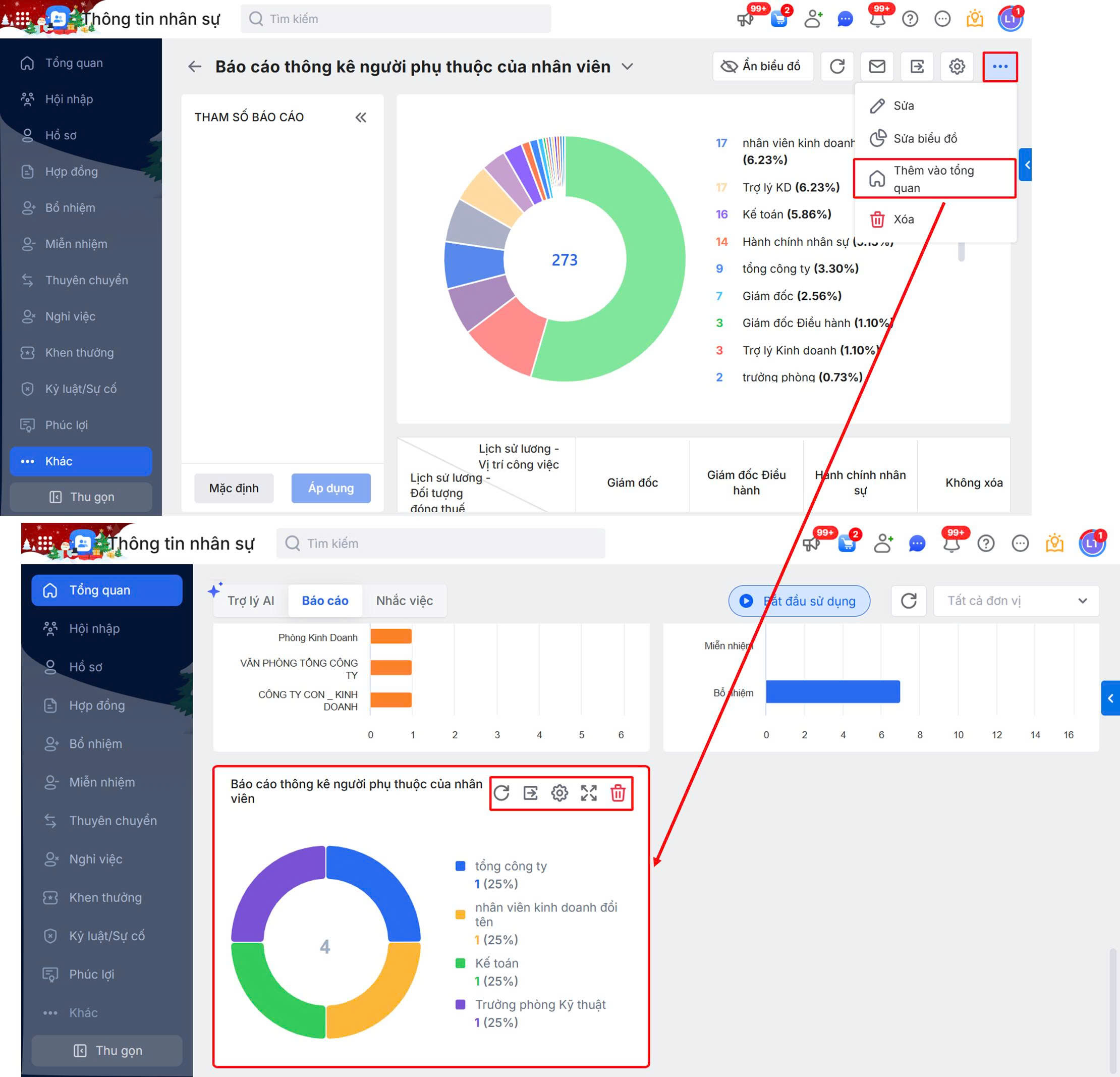This screenshot has height=1077, width=1120.
Task: Expand widget to fullscreen with arrows icon
Action: click(x=589, y=793)
